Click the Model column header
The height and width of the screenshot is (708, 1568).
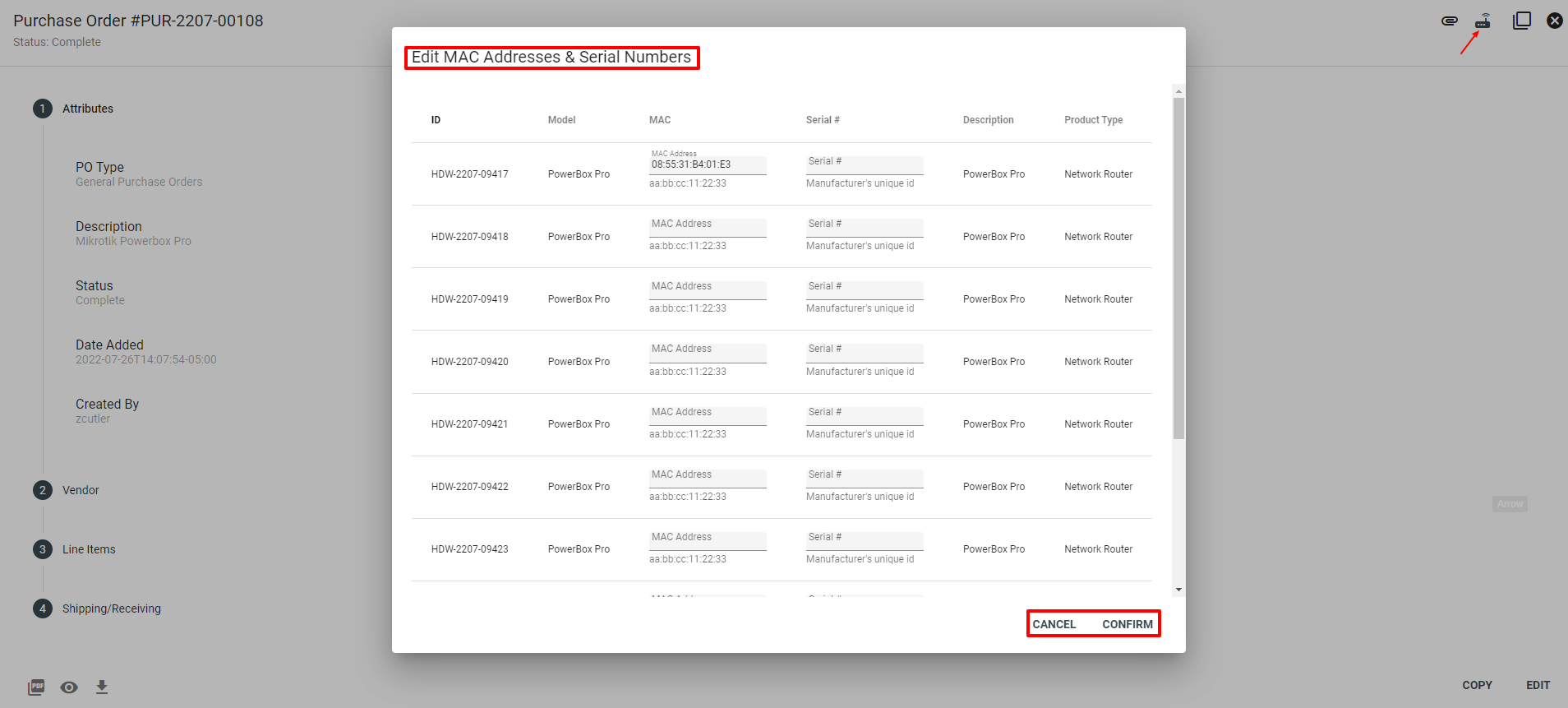point(561,120)
